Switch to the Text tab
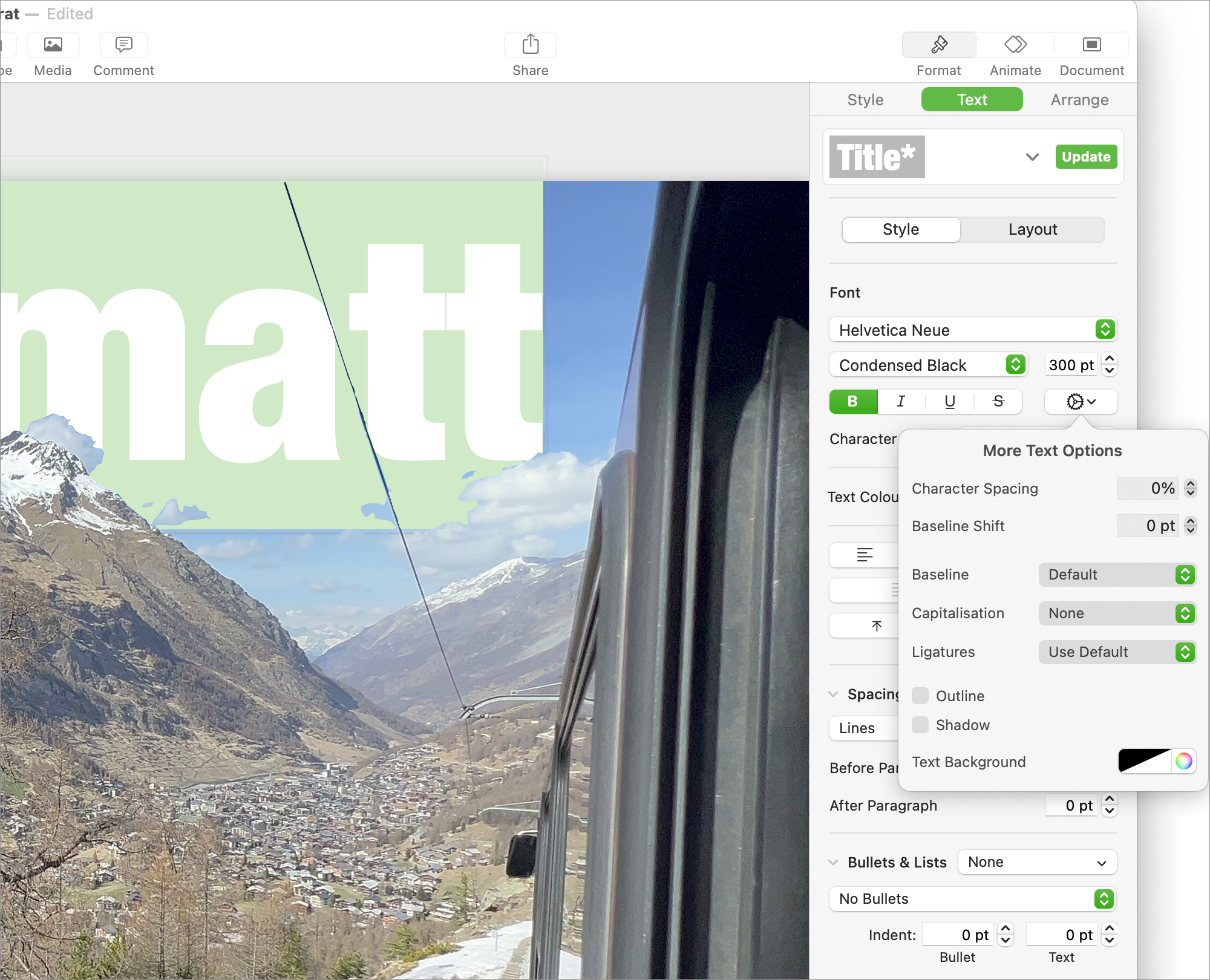 pos(972,100)
